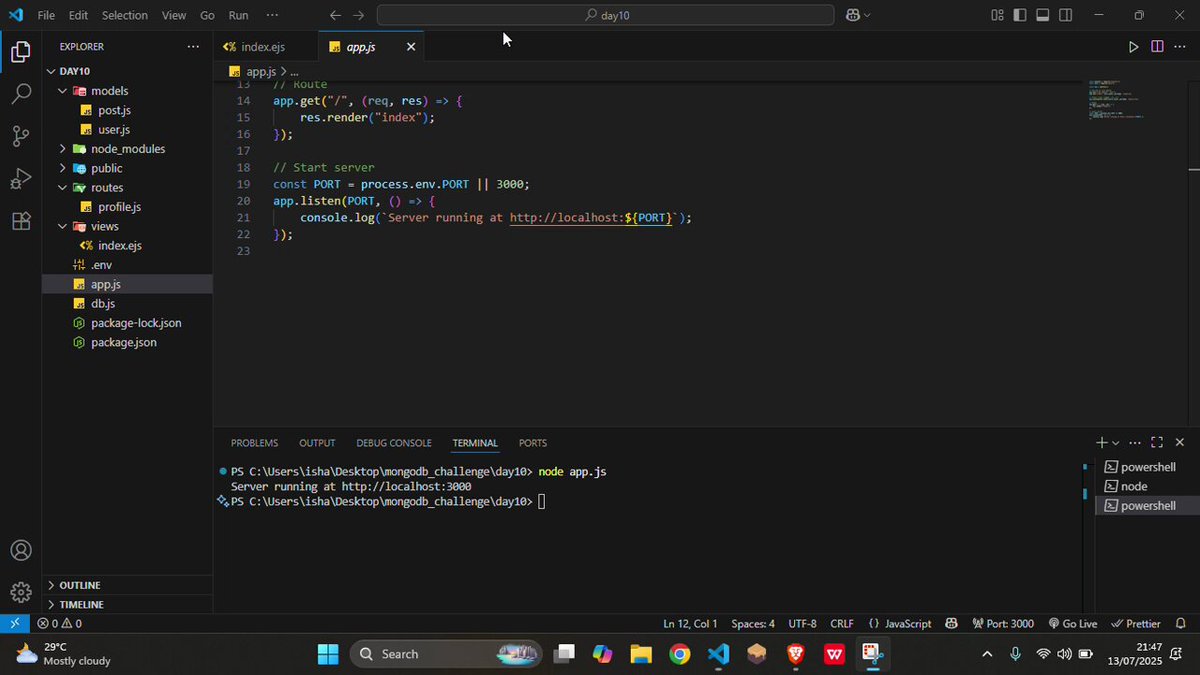The width and height of the screenshot is (1200, 675).
Task: Click the Copilot status bar icon
Action: click(951, 623)
